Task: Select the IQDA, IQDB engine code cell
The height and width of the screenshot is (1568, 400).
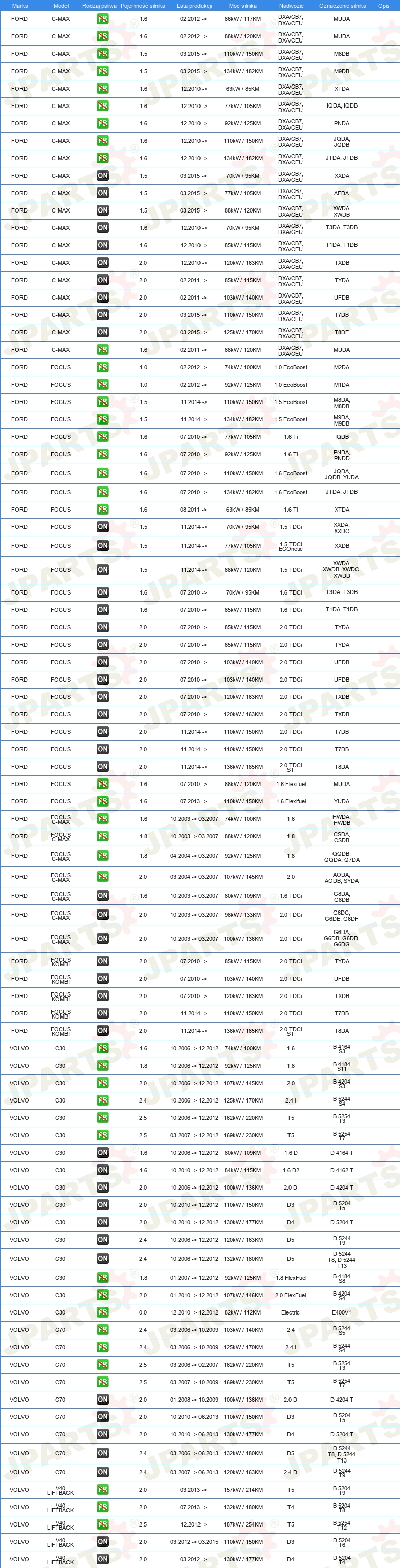Action: [x=342, y=106]
